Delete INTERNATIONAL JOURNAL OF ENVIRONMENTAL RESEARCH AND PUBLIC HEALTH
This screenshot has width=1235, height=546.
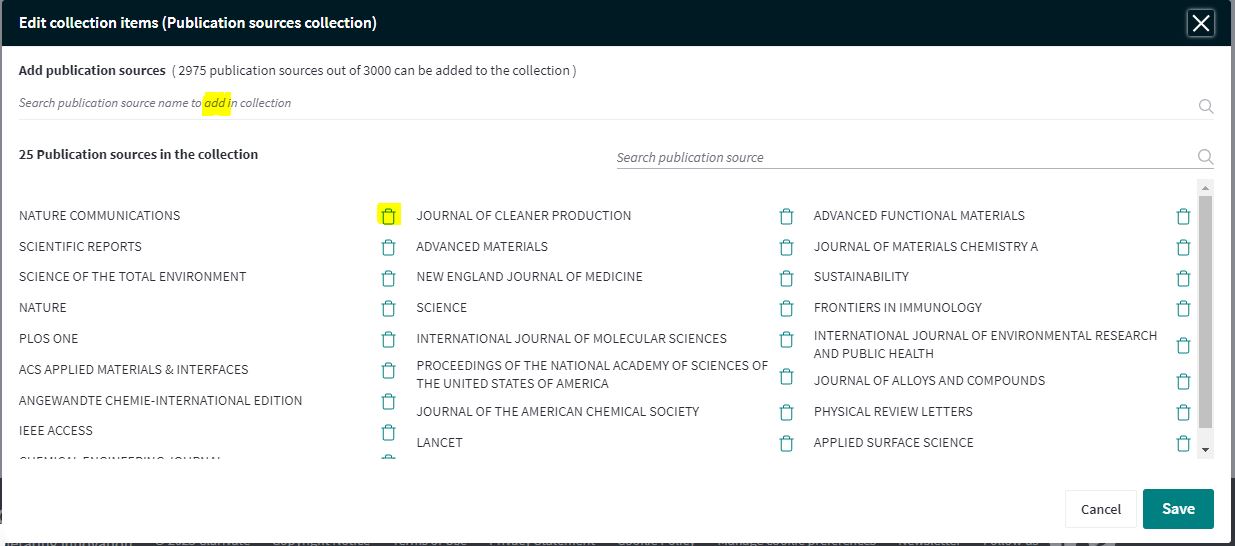coord(1183,345)
